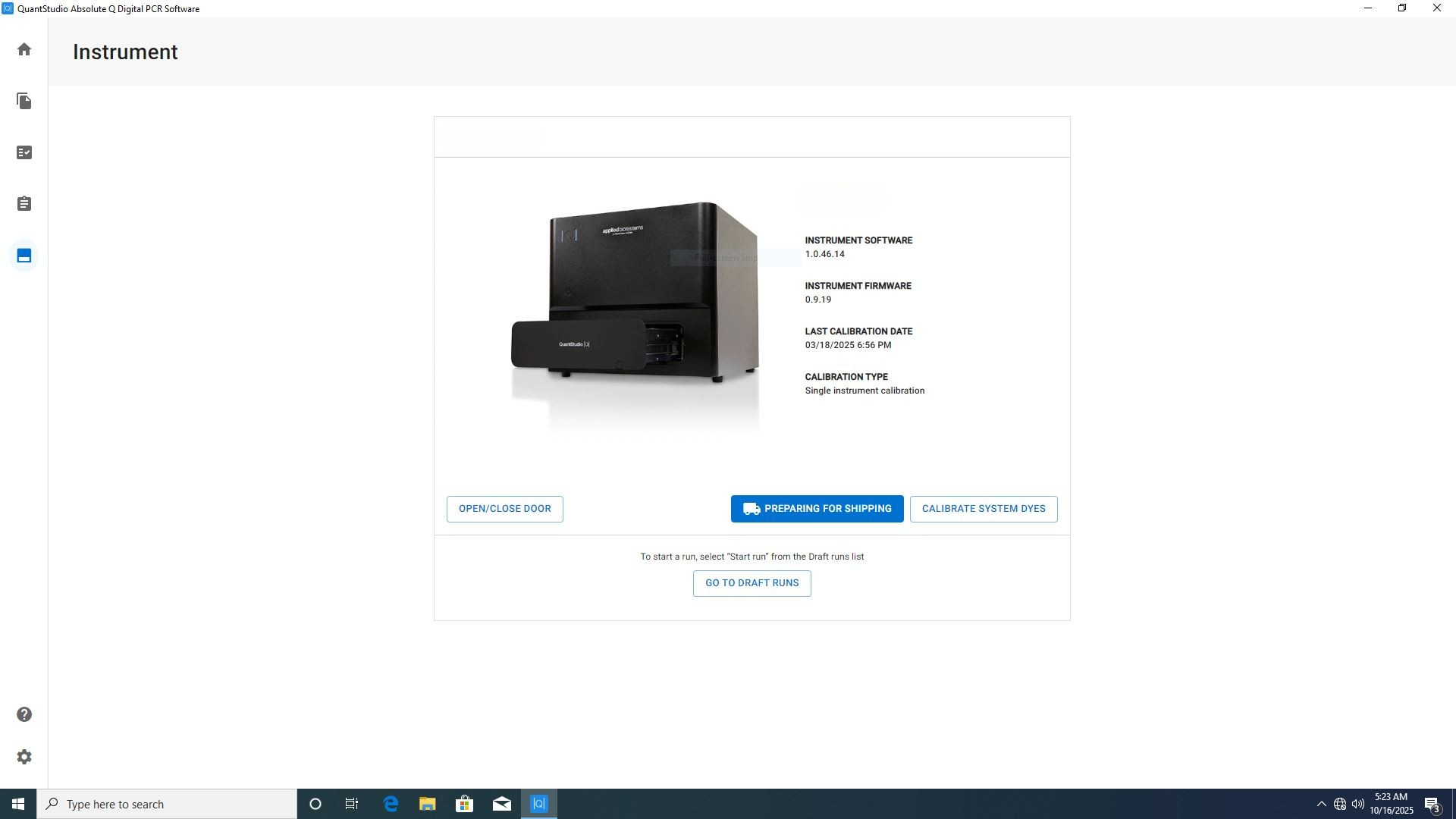The height and width of the screenshot is (819, 1456).
Task: Open the clipboard sidebar icon
Action: [24, 204]
